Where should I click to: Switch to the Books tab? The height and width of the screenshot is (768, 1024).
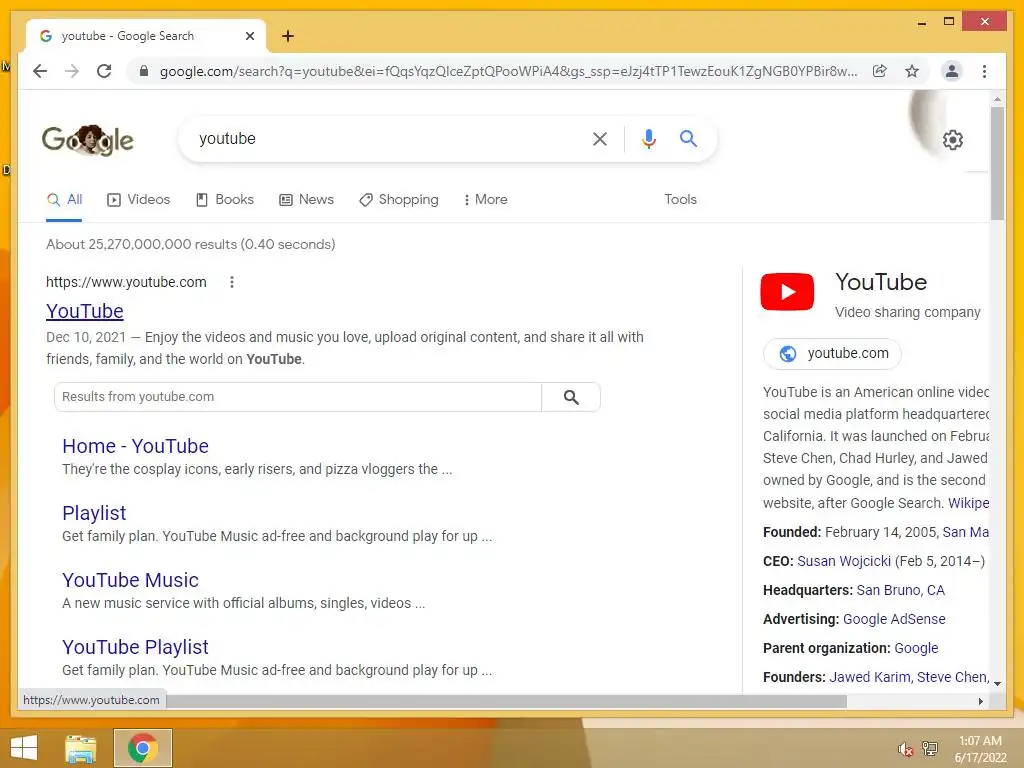(x=225, y=200)
